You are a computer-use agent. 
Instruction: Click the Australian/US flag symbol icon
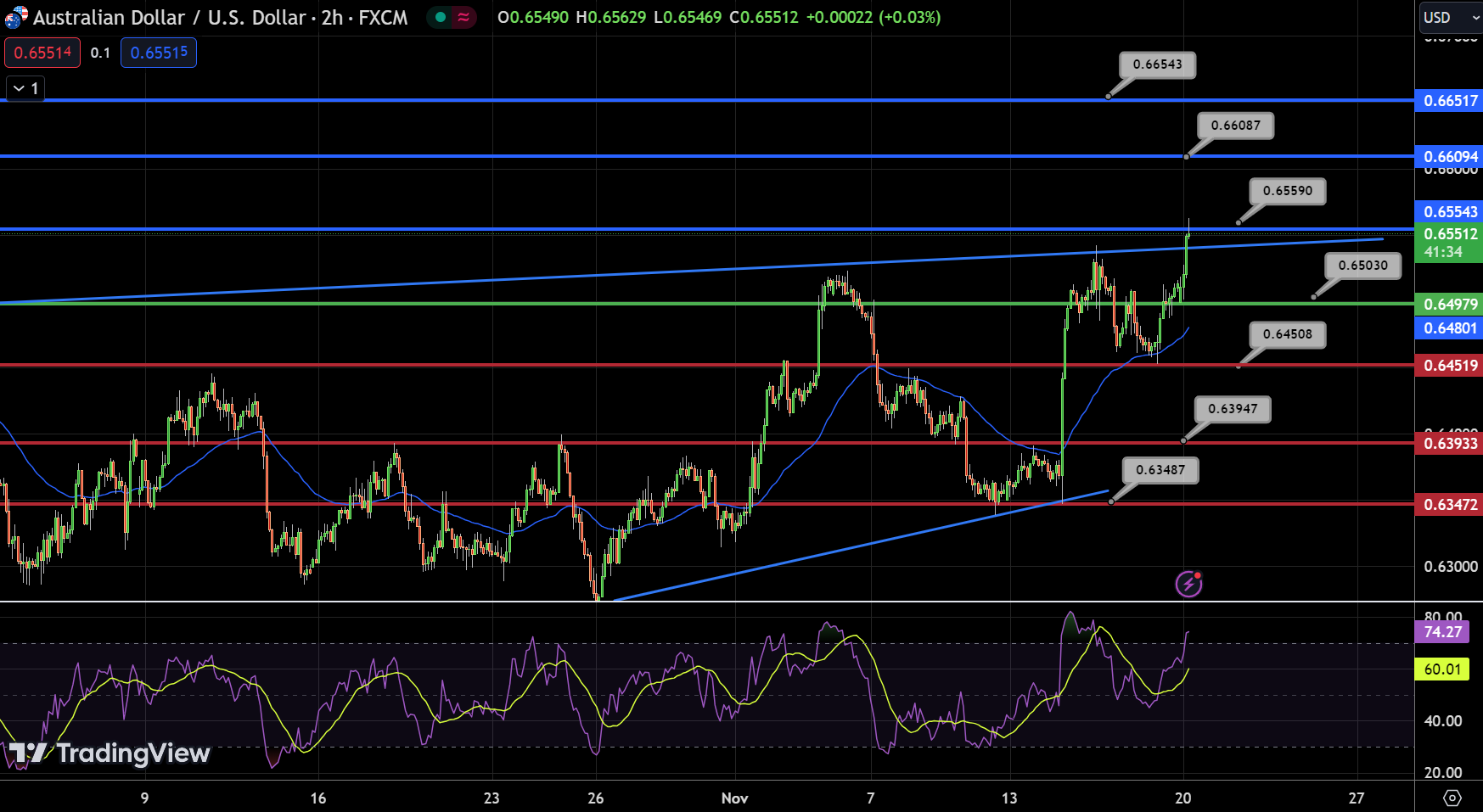pyautogui.click(x=15, y=17)
